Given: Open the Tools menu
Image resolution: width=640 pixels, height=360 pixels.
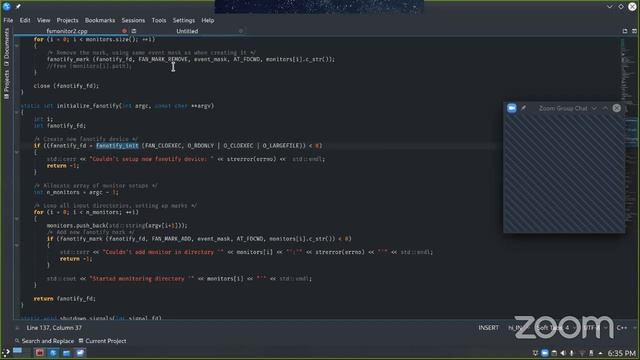Looking at the screenshot, I should 159,20.
